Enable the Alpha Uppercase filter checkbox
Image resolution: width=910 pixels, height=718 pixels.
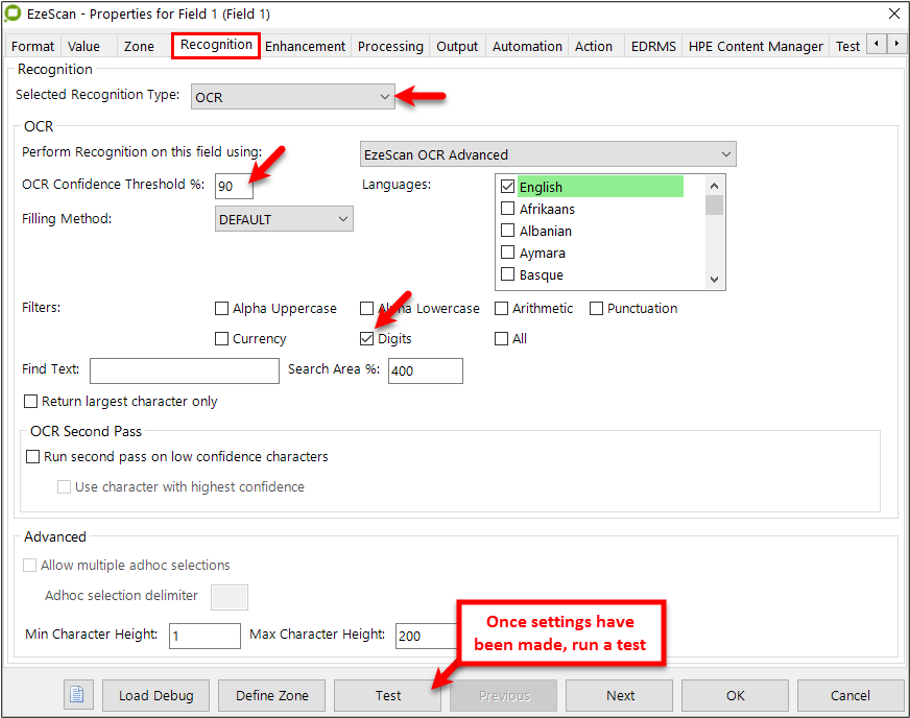[x=223, y=309]
